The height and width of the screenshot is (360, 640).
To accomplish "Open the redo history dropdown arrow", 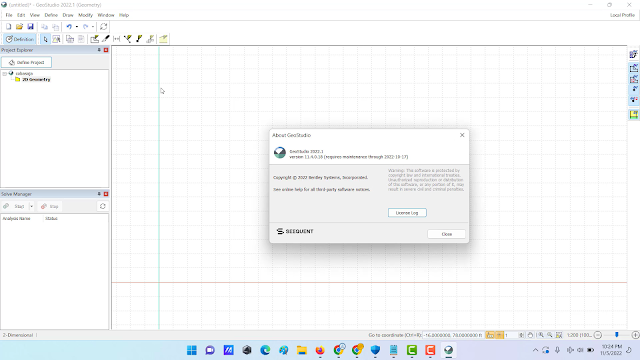I will [x=93, y=27].
